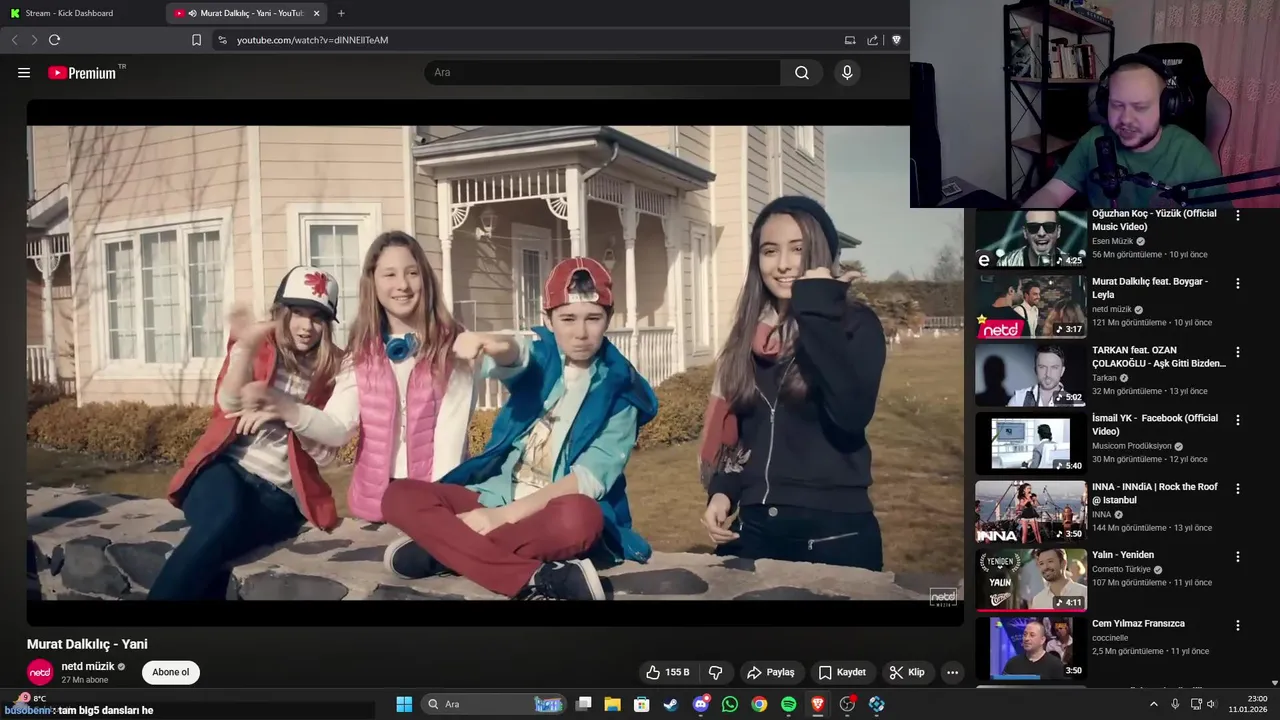
Task: Open WhatsApp from the taskbar
Action: click(x=730, y=704)
